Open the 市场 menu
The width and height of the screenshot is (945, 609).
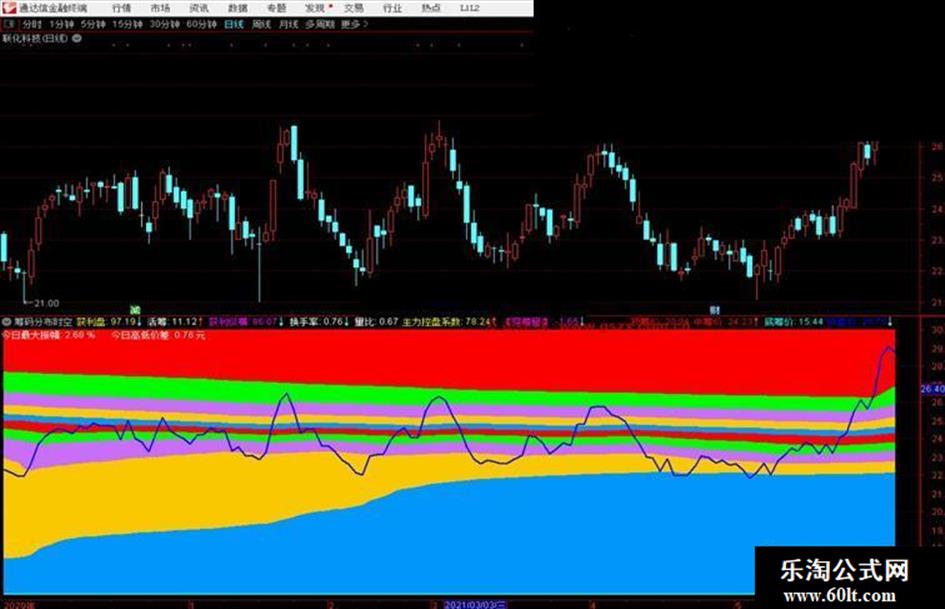tap(160, 8)
